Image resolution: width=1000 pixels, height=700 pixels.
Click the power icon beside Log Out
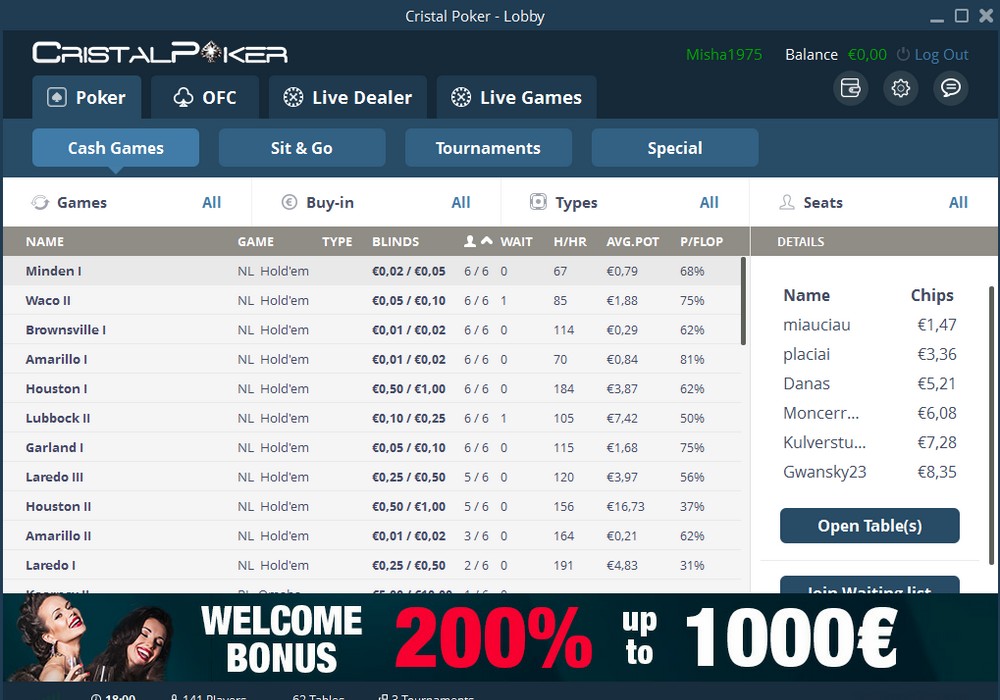903,55
